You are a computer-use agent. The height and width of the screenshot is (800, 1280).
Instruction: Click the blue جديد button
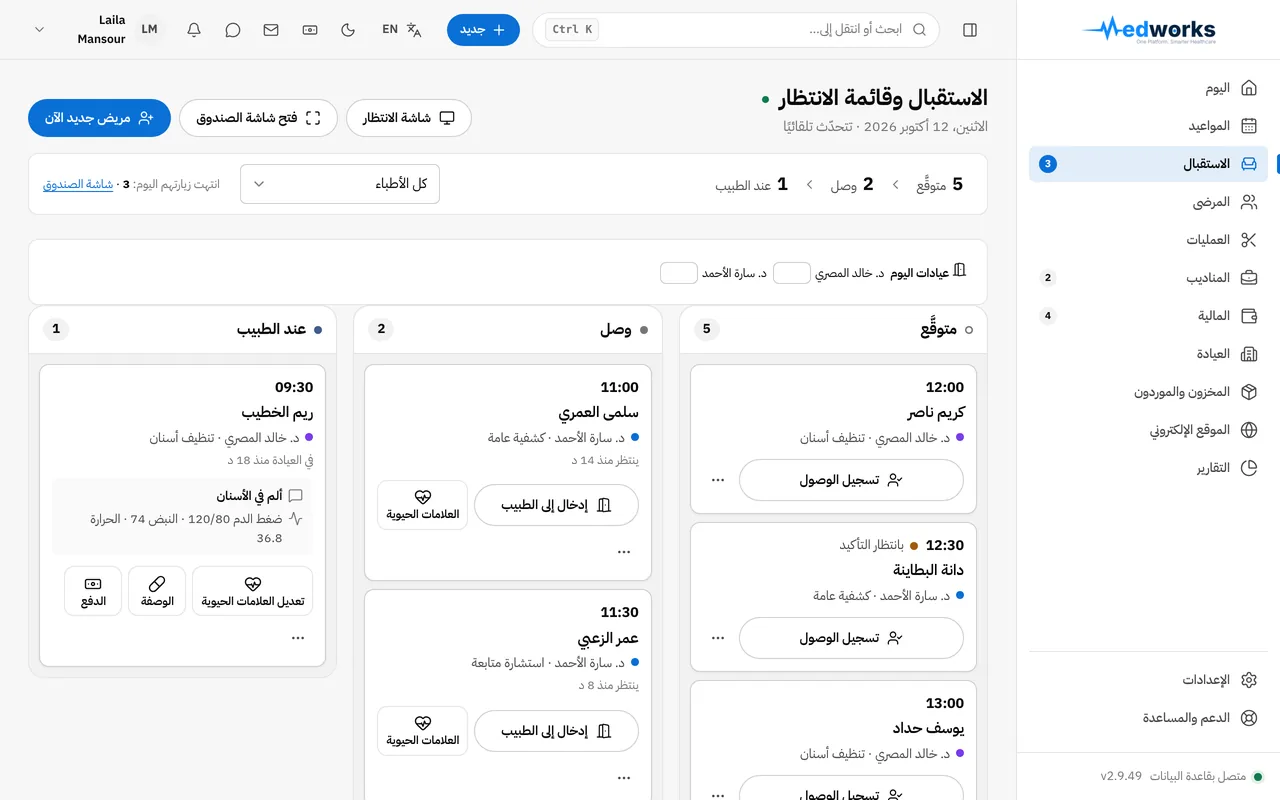[x=483, y=30]
